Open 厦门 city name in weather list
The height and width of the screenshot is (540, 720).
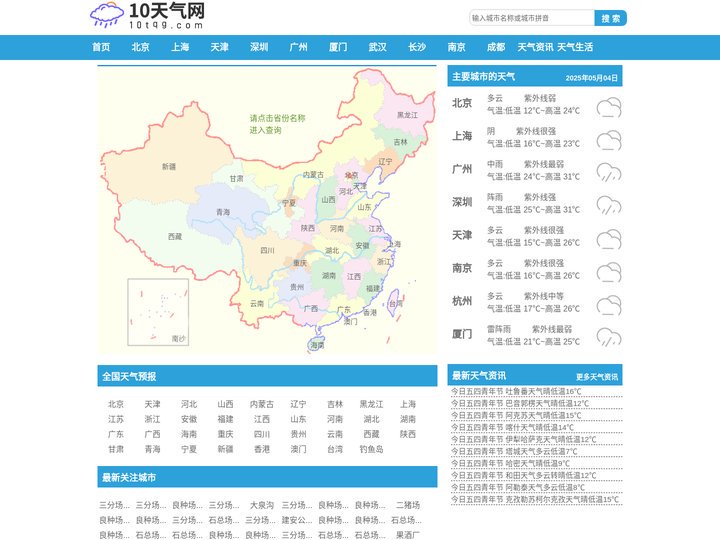[462, 334]
